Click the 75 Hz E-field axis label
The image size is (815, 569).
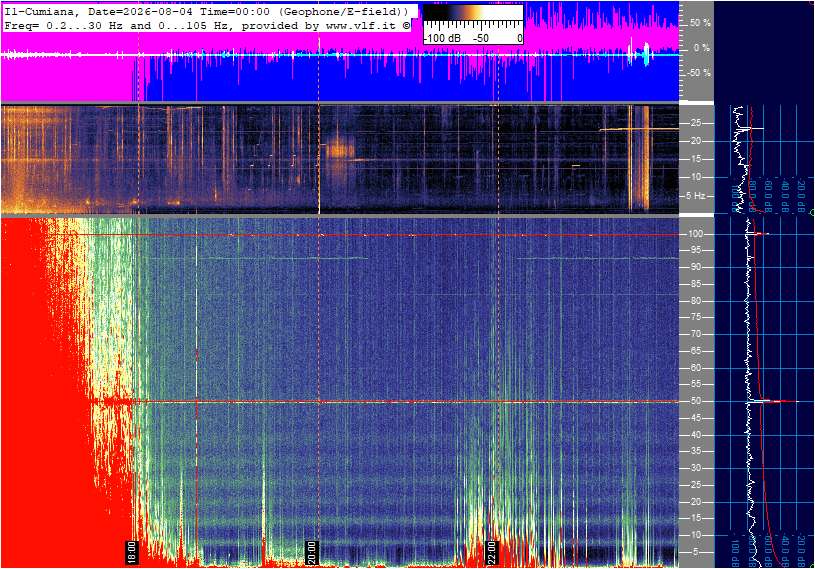click(695, 317)
